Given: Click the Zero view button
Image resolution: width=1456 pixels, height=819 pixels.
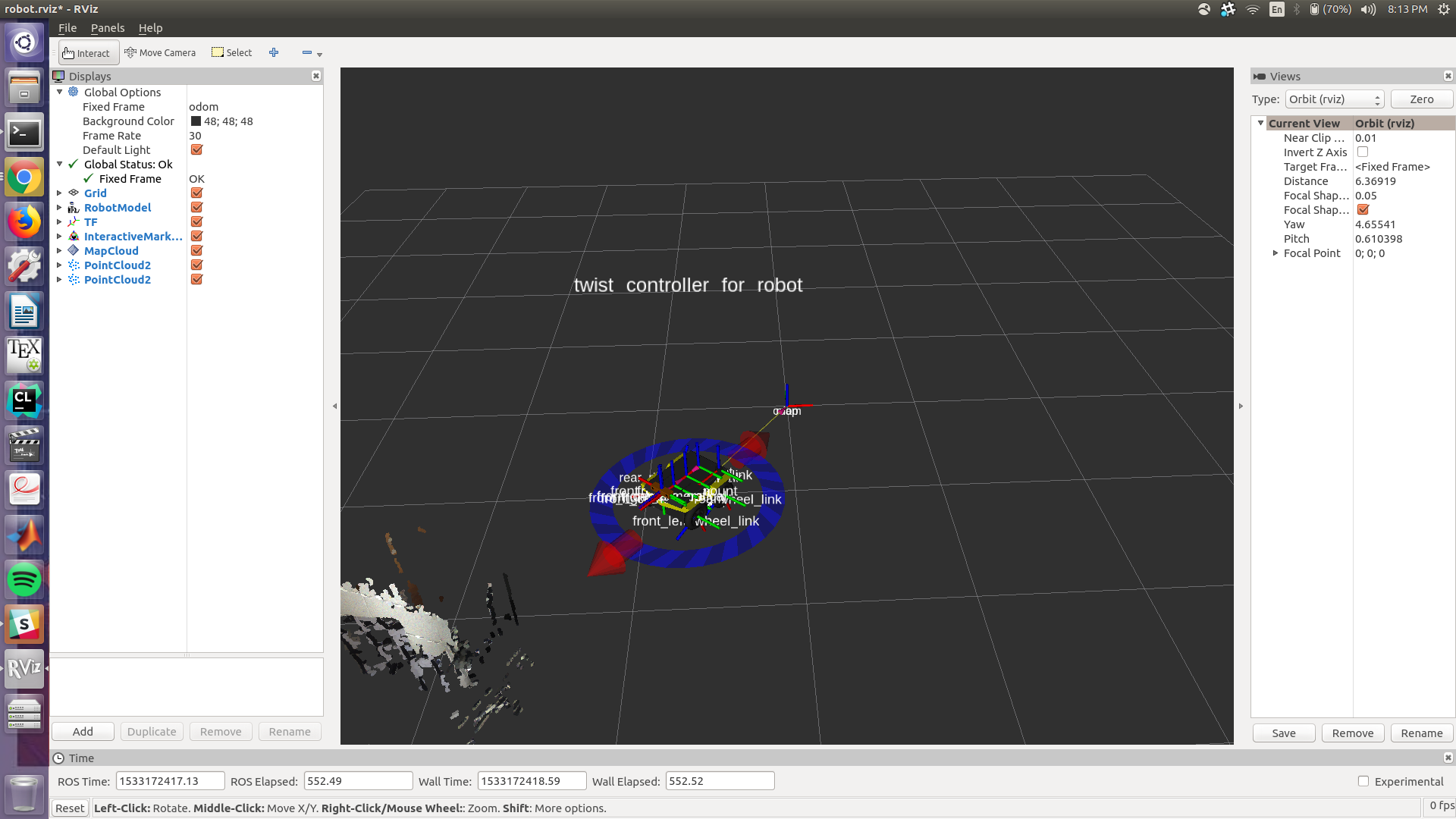Looking at the screenshot, I should [1421, 99].
